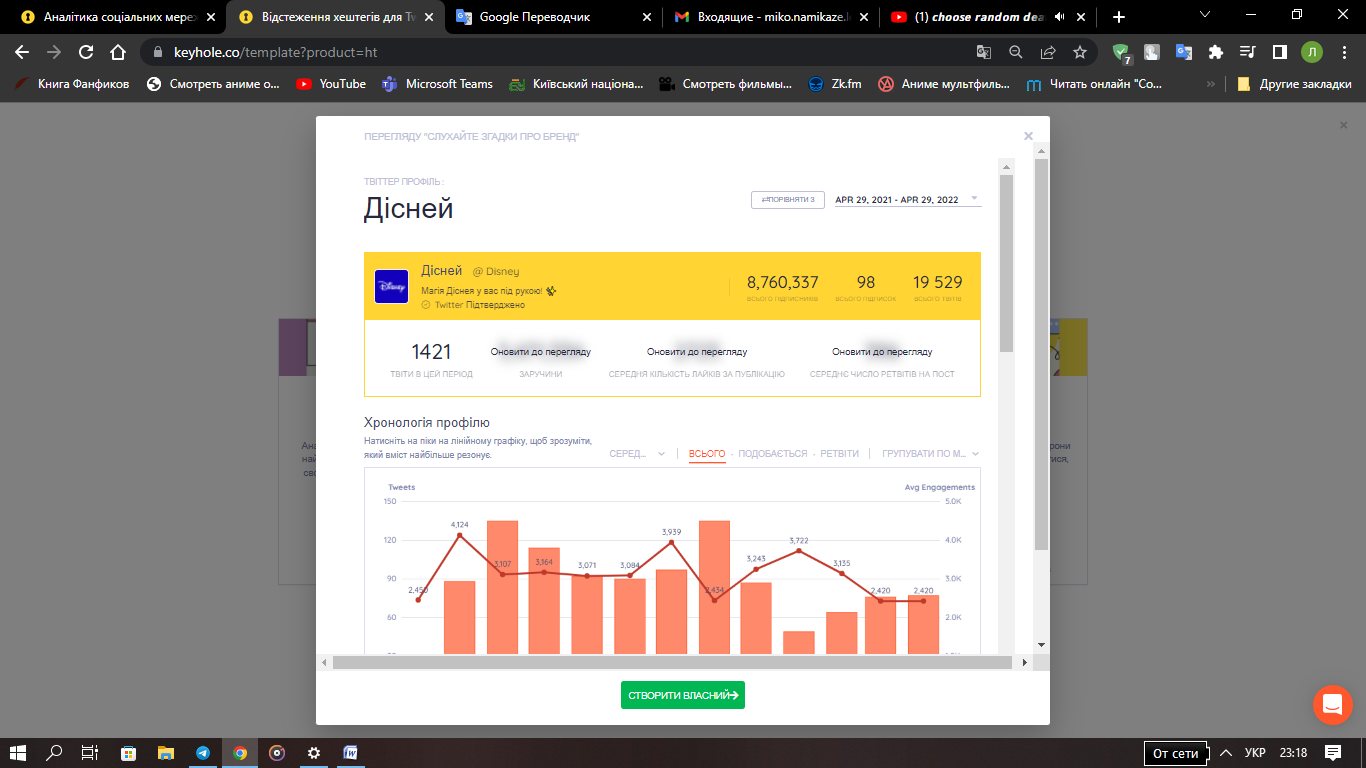Image resolution: width=1366 pixels, height=768 pixels.
Task: Open Google Translate extension icon
Action: 1183,52
